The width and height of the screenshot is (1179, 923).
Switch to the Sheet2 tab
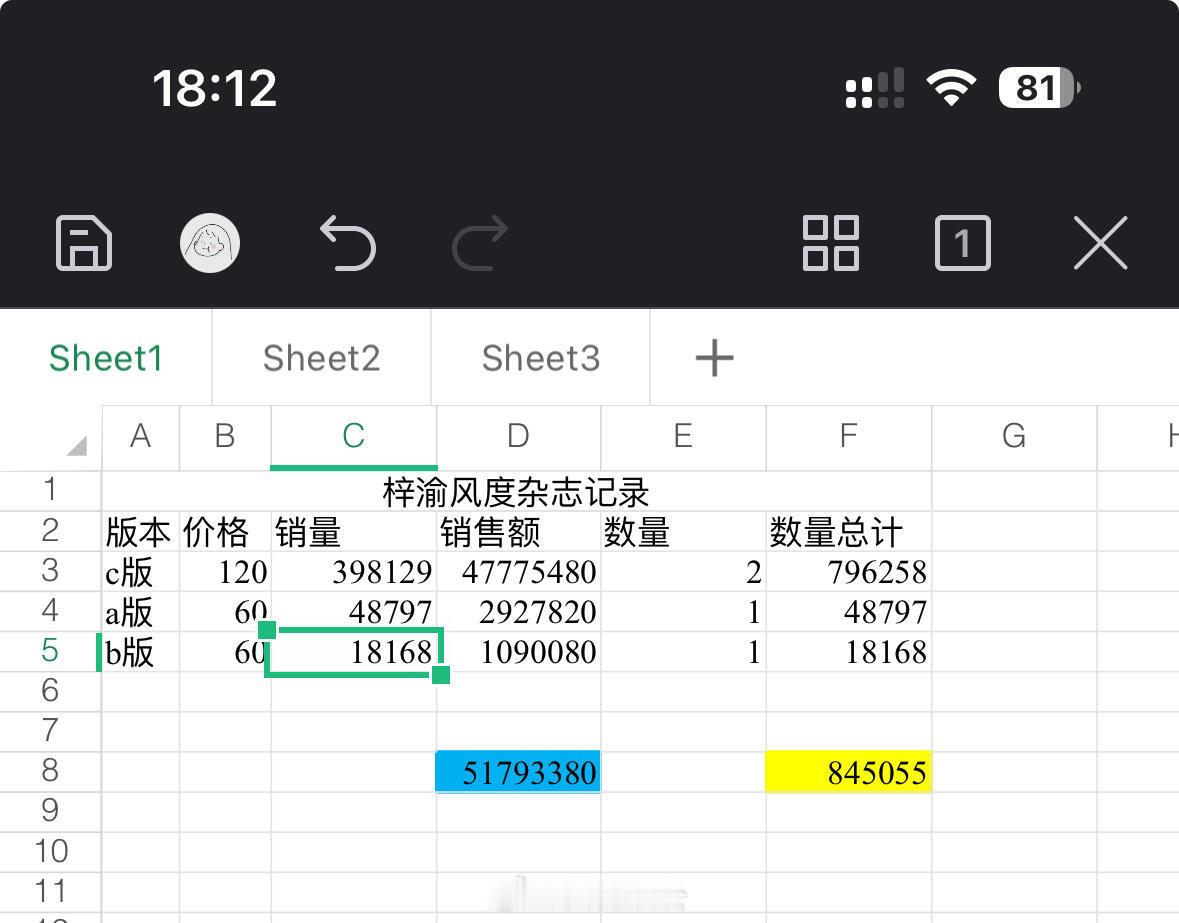tap(322, 358)
